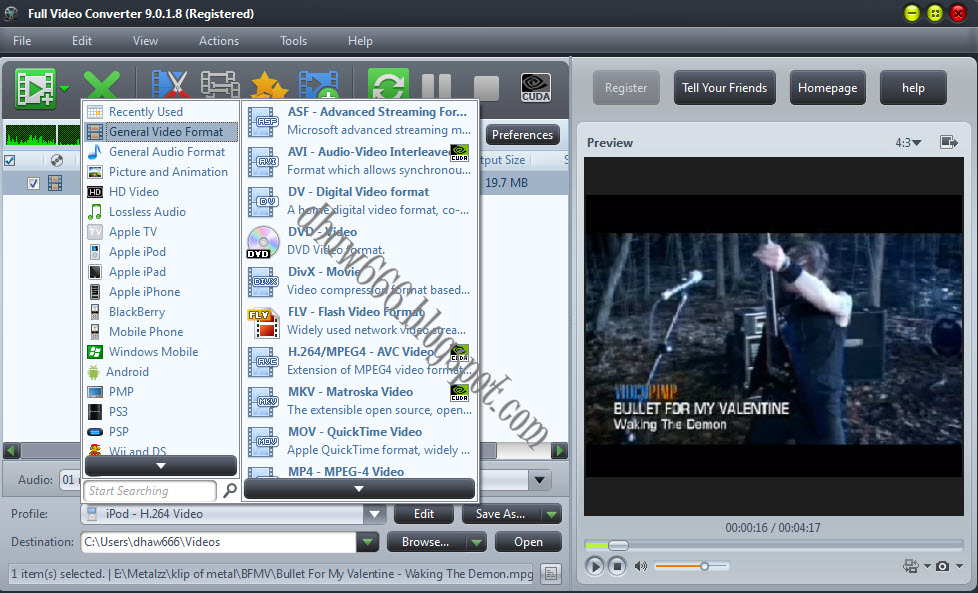Click the Pause conversion toolbar icon
Image resolution: width=978 pixels, height=593 pixels.
(437, 87)
